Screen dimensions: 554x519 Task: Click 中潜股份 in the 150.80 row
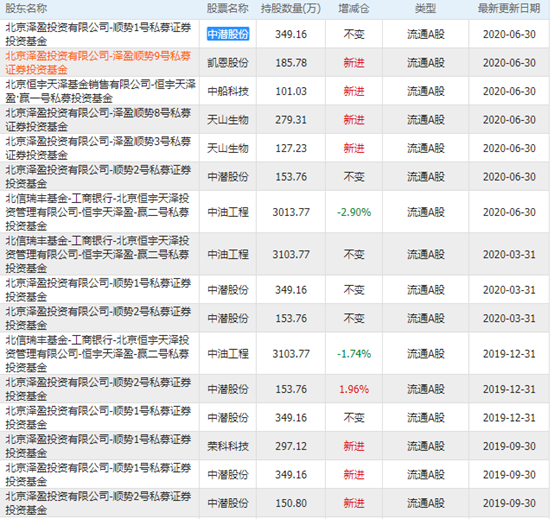228,503
